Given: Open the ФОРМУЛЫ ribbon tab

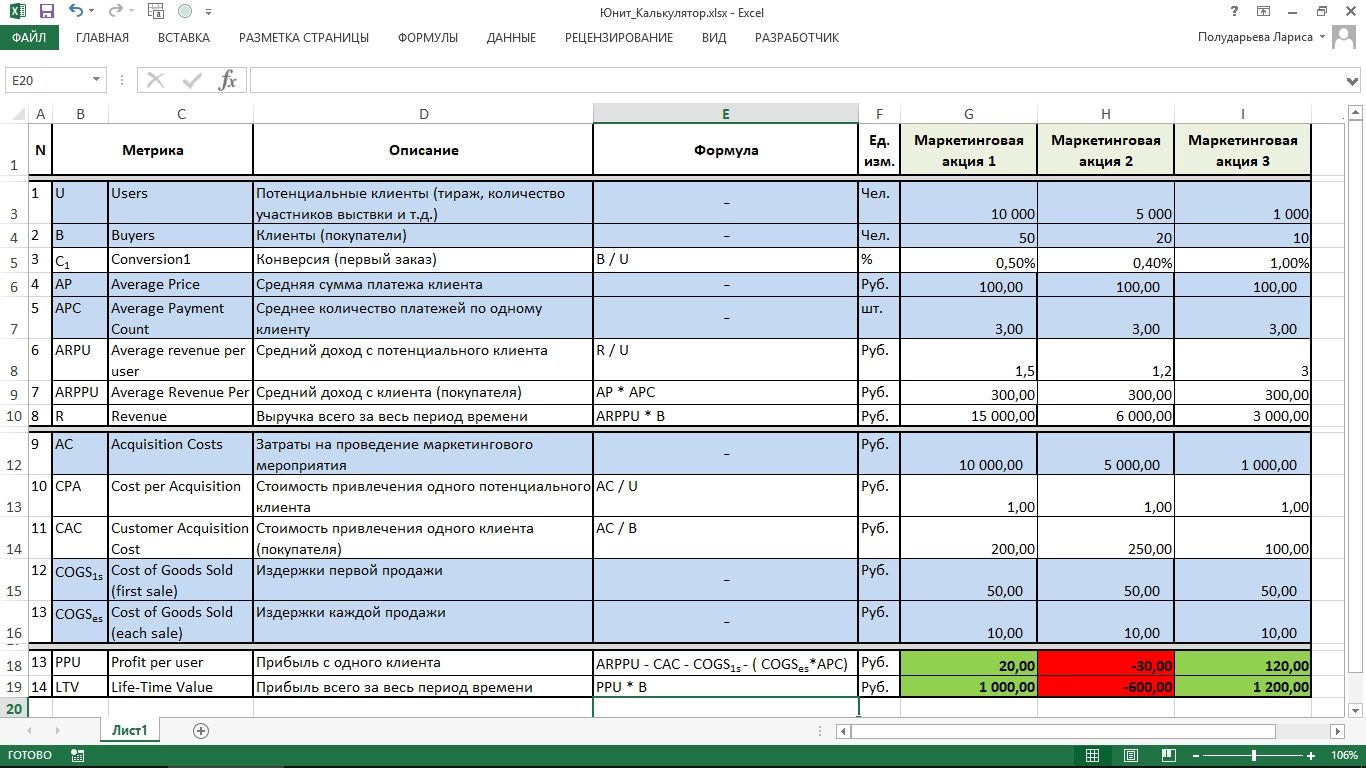Looking at the screenshot, I should [x=427, y=38].
